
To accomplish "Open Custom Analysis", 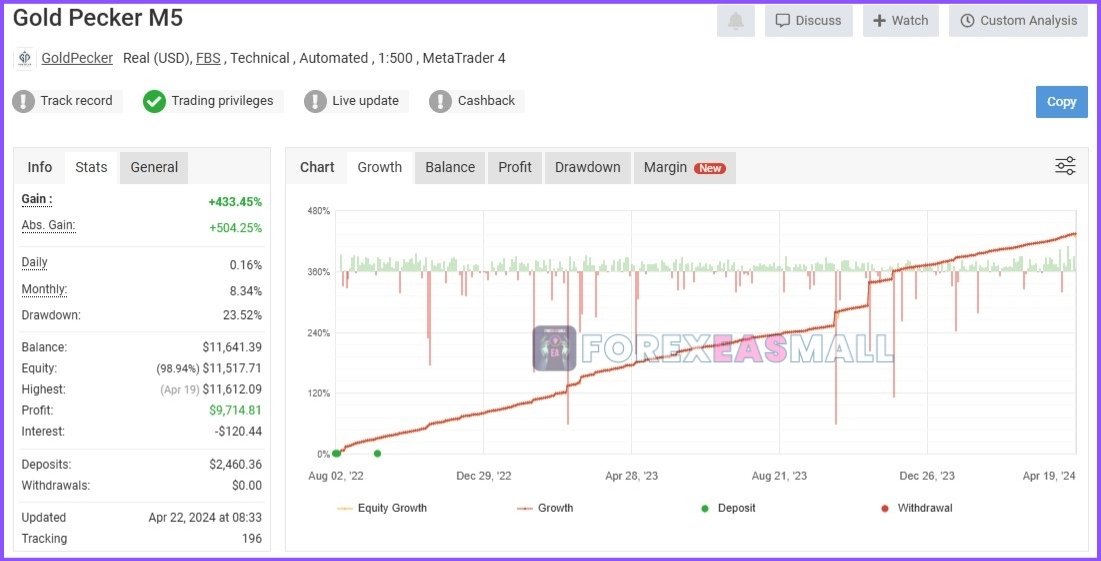I will [x=1018, y=21].
